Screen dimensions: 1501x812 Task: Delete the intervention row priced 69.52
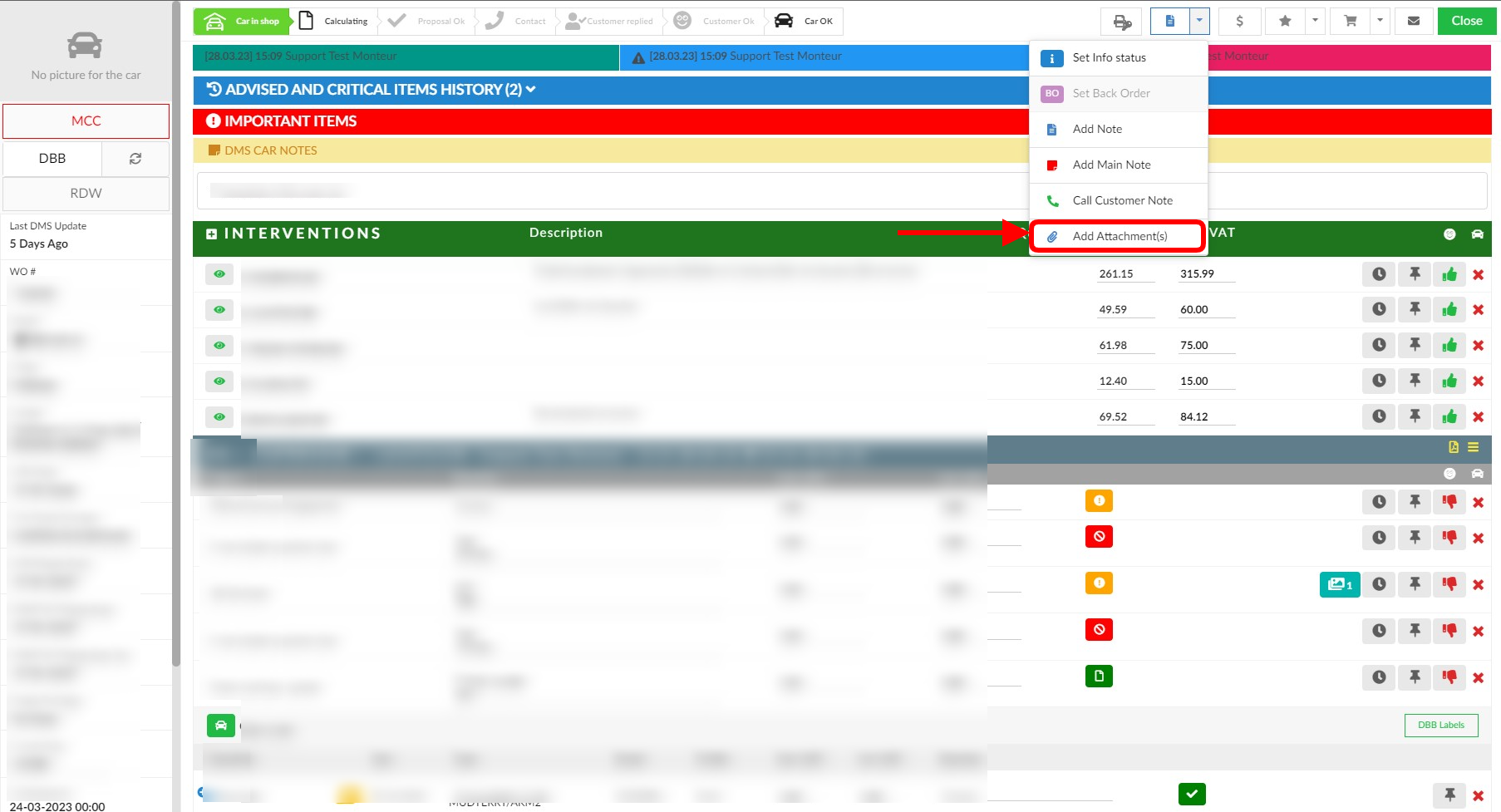(x=1478, y=417)
